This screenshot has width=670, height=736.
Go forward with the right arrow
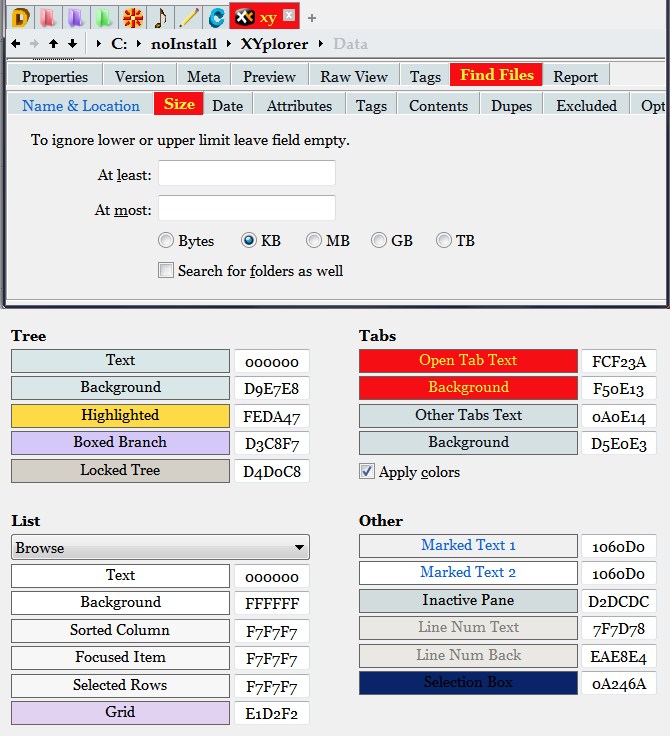click(34, 44)
